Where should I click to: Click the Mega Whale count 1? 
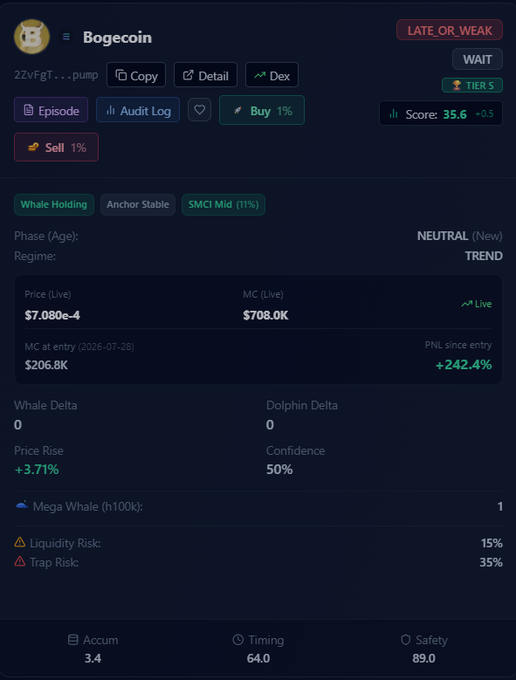point(500,507)
